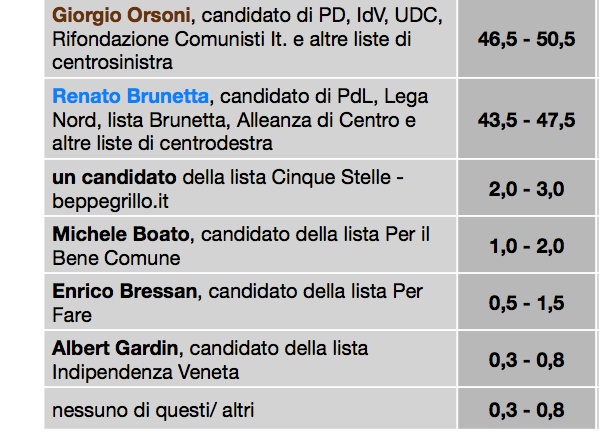Click the Albert Gardin candidate name
599x440 pixels.
[x=115, y=348]
